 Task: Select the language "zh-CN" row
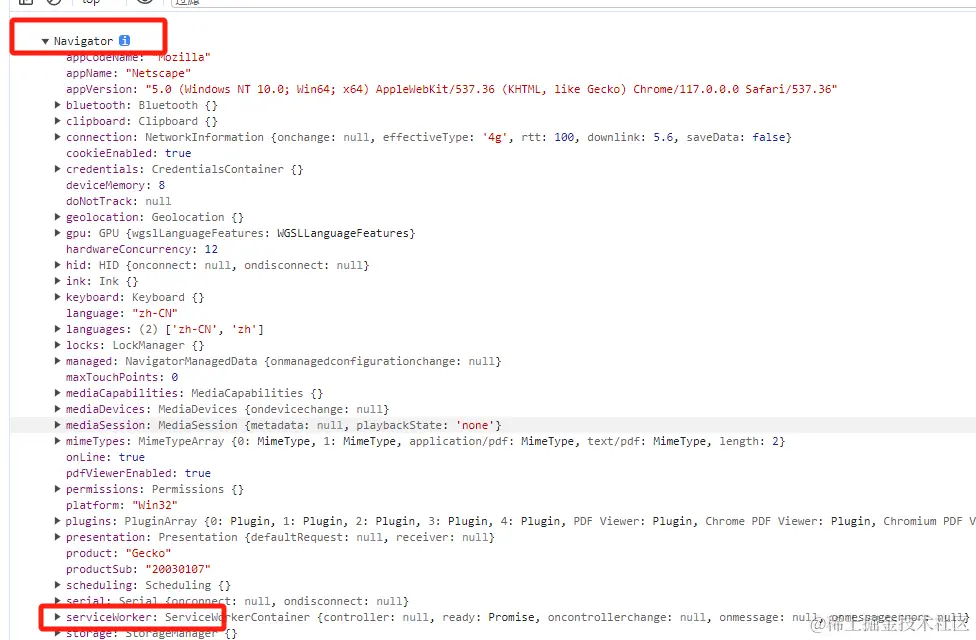(122, 313)
